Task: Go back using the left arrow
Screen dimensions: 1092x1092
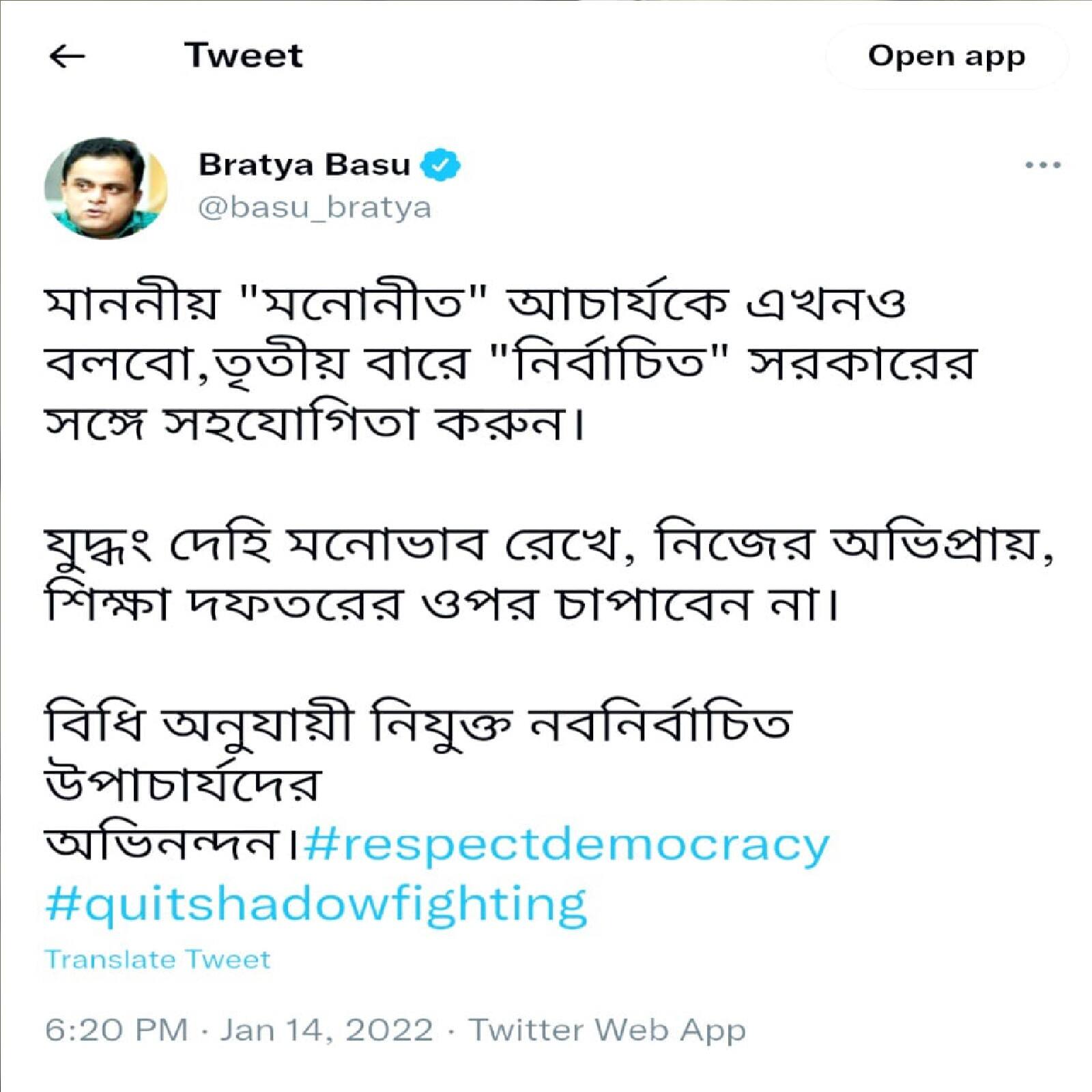Action: [x=67, y=56]
